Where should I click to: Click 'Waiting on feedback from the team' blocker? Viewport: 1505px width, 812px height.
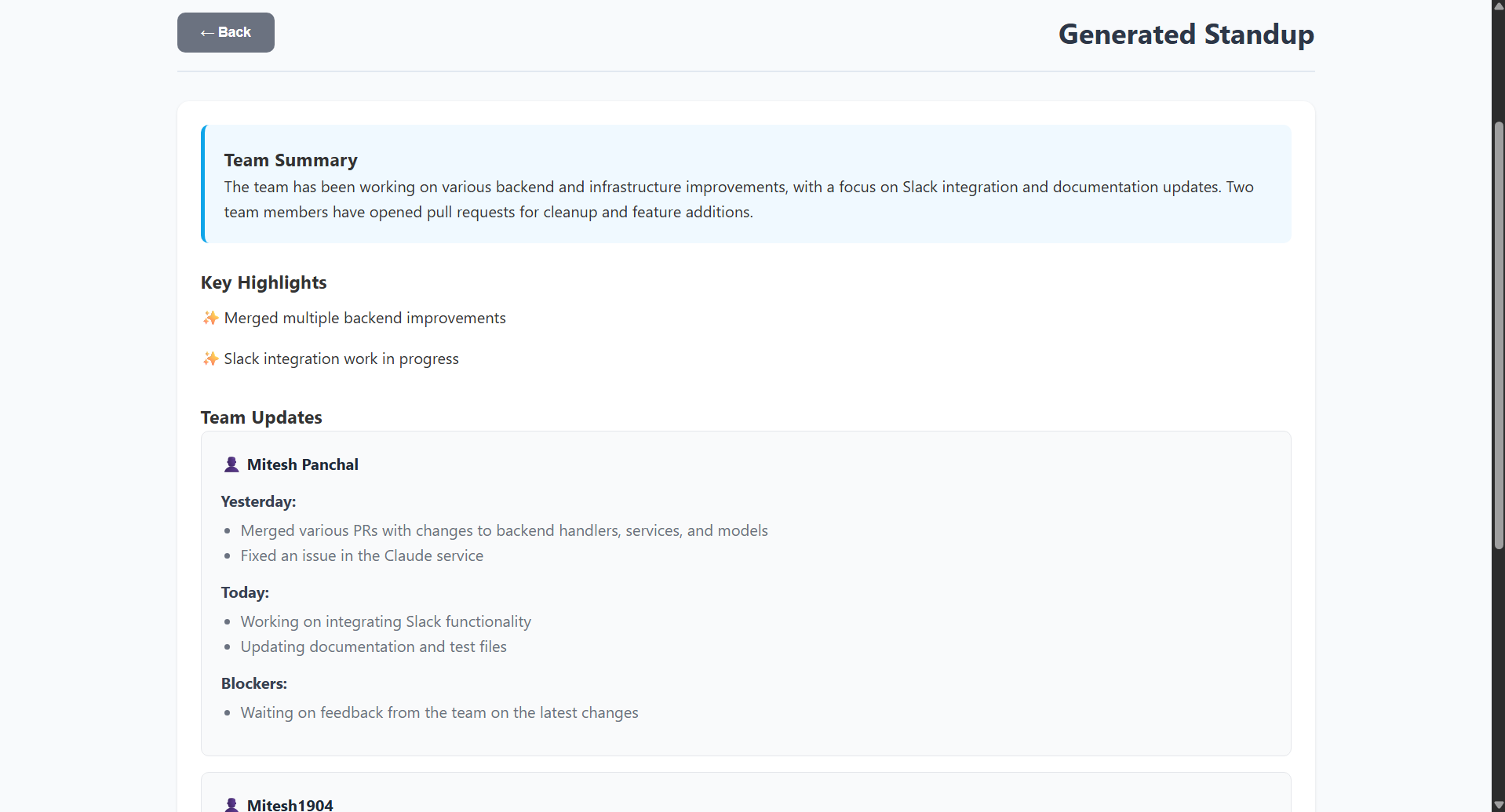tap(439, 712)
